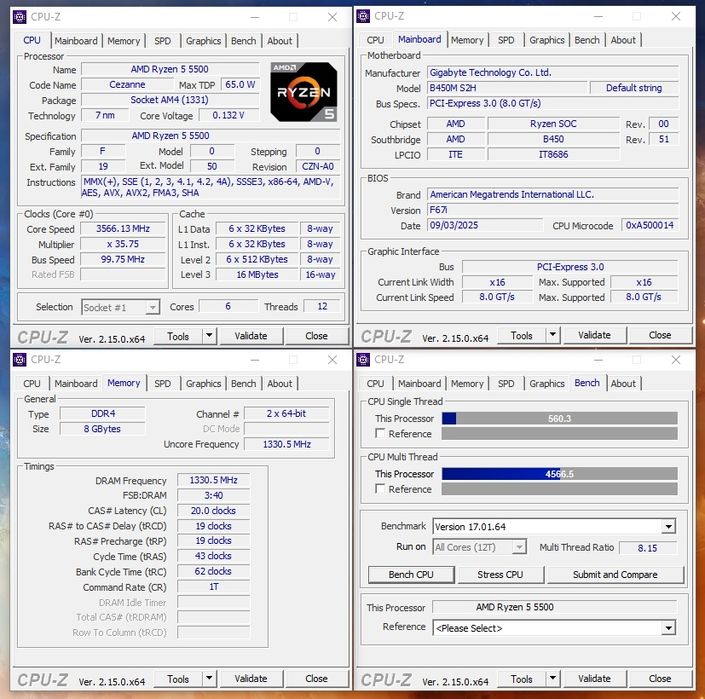The height and width of the screenshot is (699, 705).
Task: Click the Current Link Width value x16
Action: [x=497, y=282]
